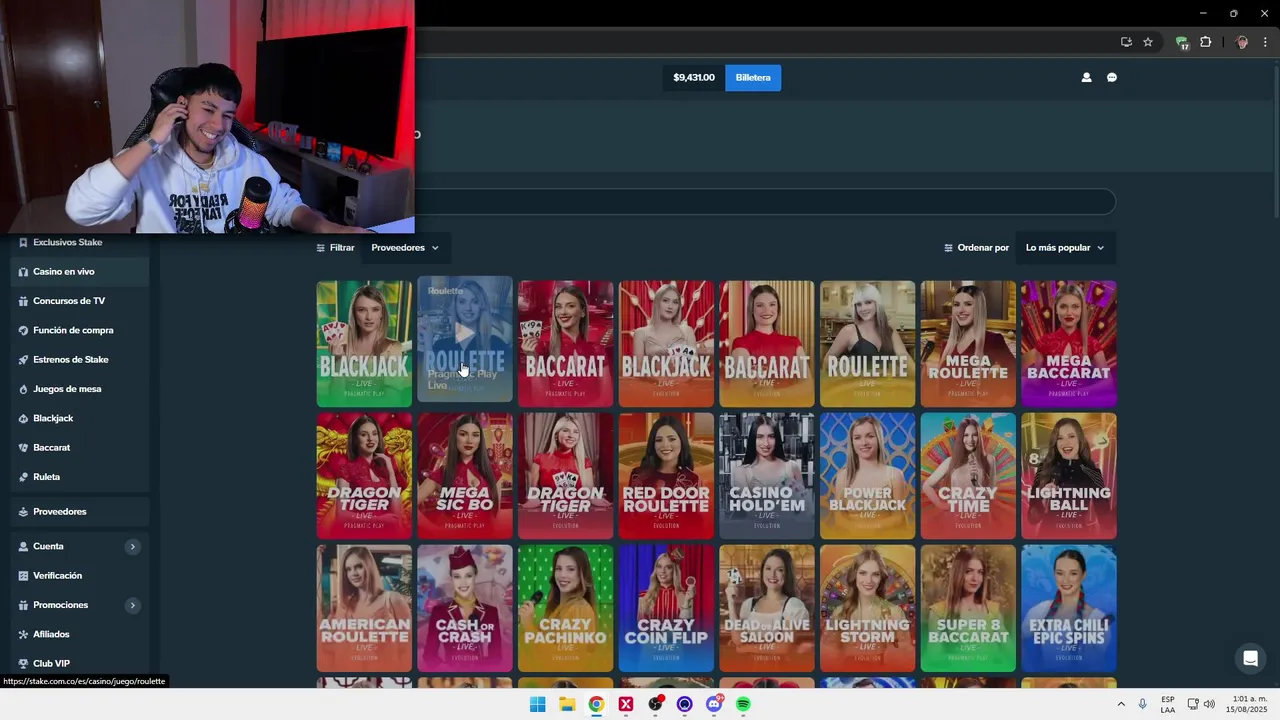Open Verificación in sidebar
Viewport: 1280px width, 720px height.
80,576
